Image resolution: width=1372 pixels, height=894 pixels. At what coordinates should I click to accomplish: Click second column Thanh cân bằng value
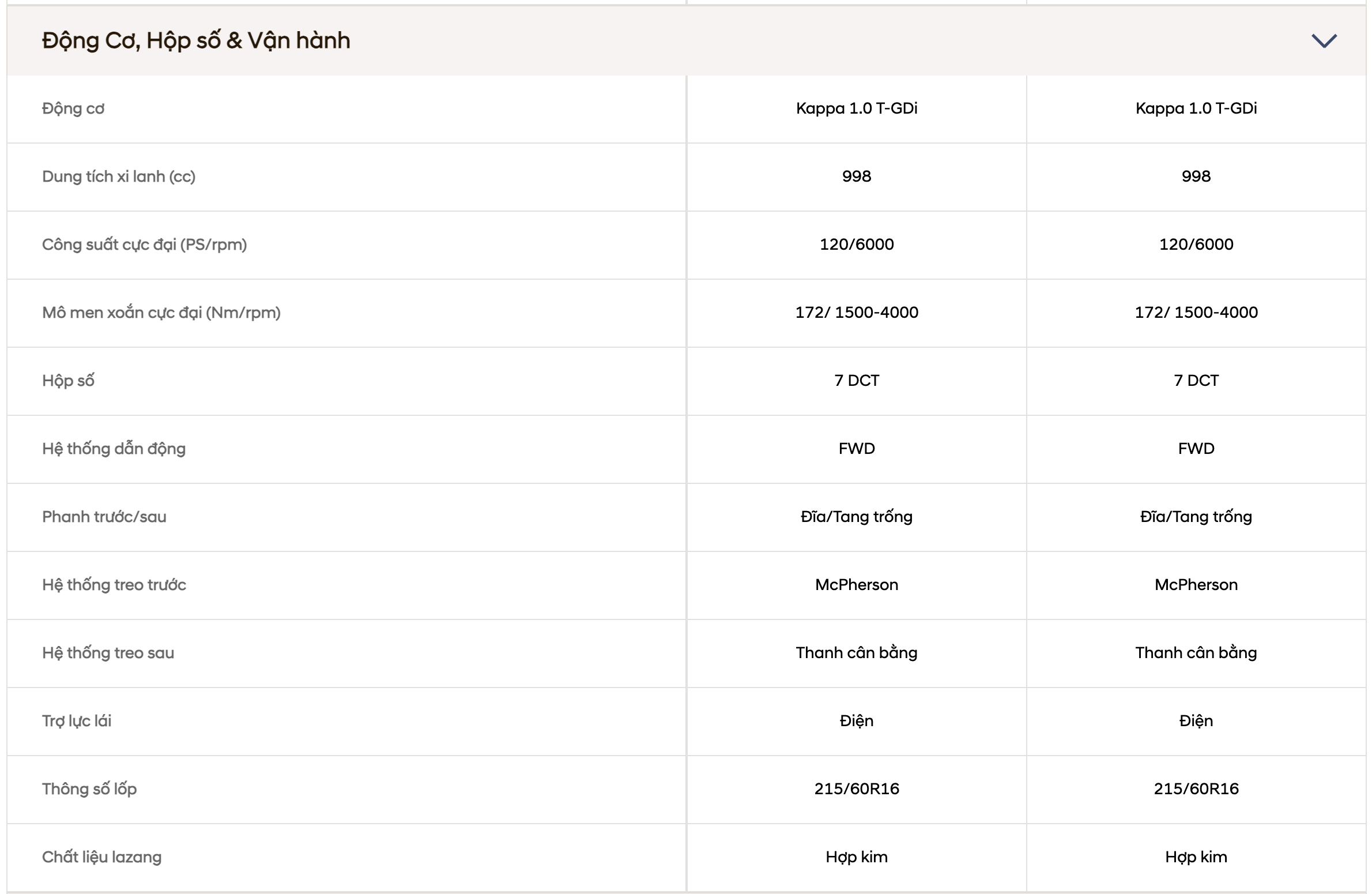(x=1196, y=653)
